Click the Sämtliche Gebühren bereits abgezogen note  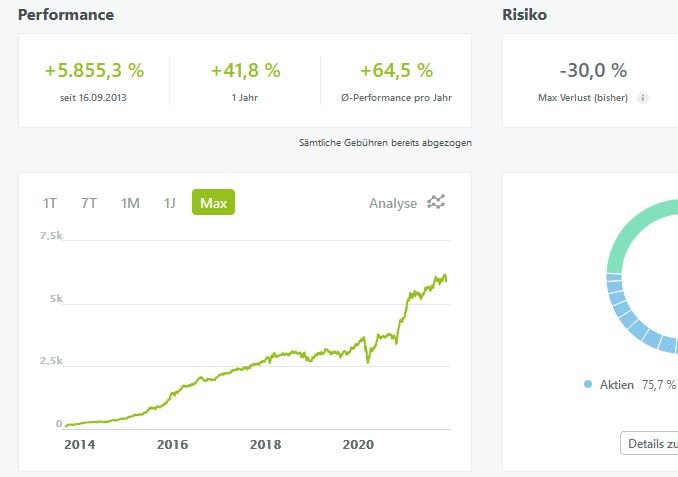click(385, 143)
